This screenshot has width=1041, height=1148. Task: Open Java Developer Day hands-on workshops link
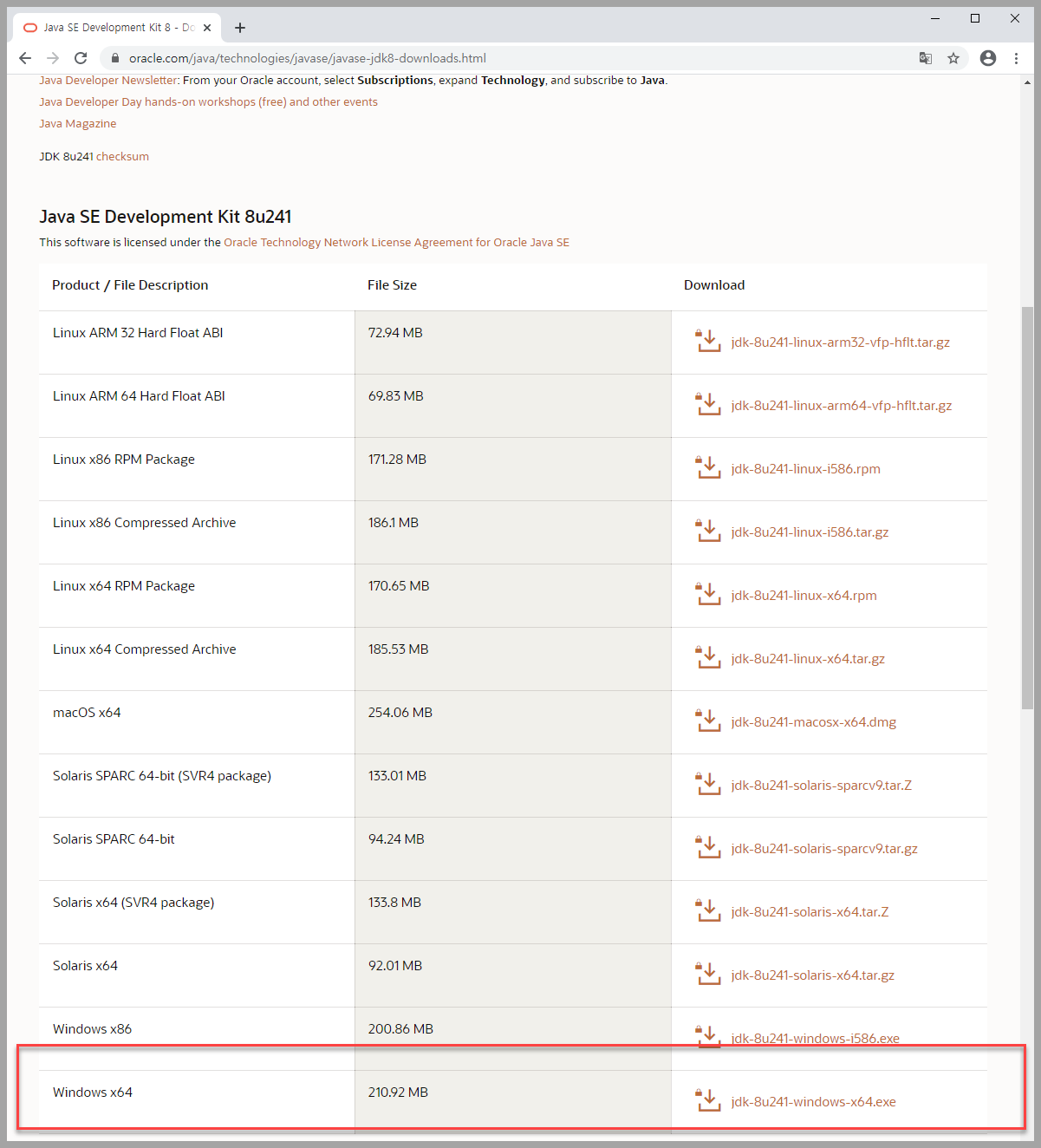pyautogui.click(x=208, y=101)
